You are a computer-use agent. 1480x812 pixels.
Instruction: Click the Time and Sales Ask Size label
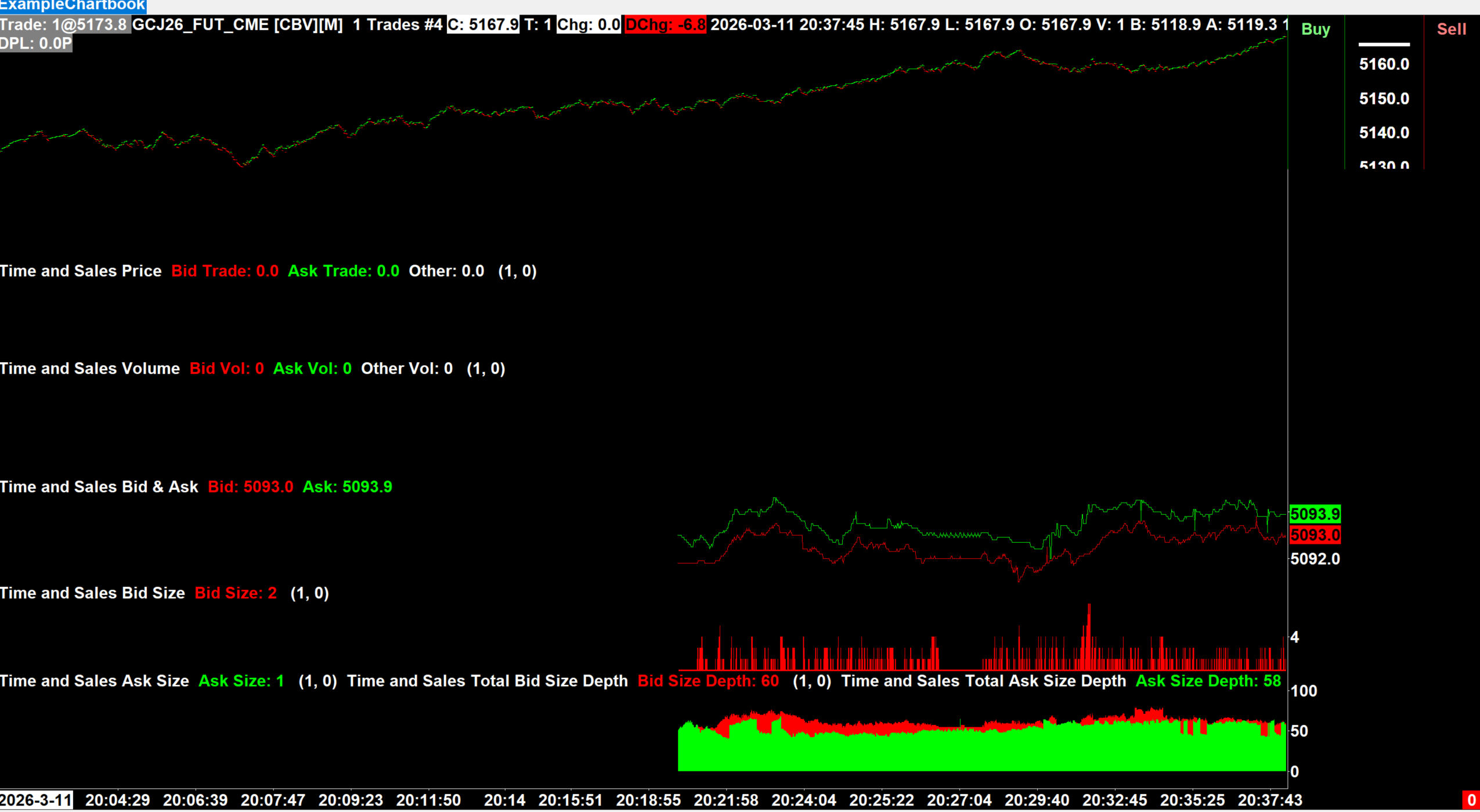pos(95,681)
